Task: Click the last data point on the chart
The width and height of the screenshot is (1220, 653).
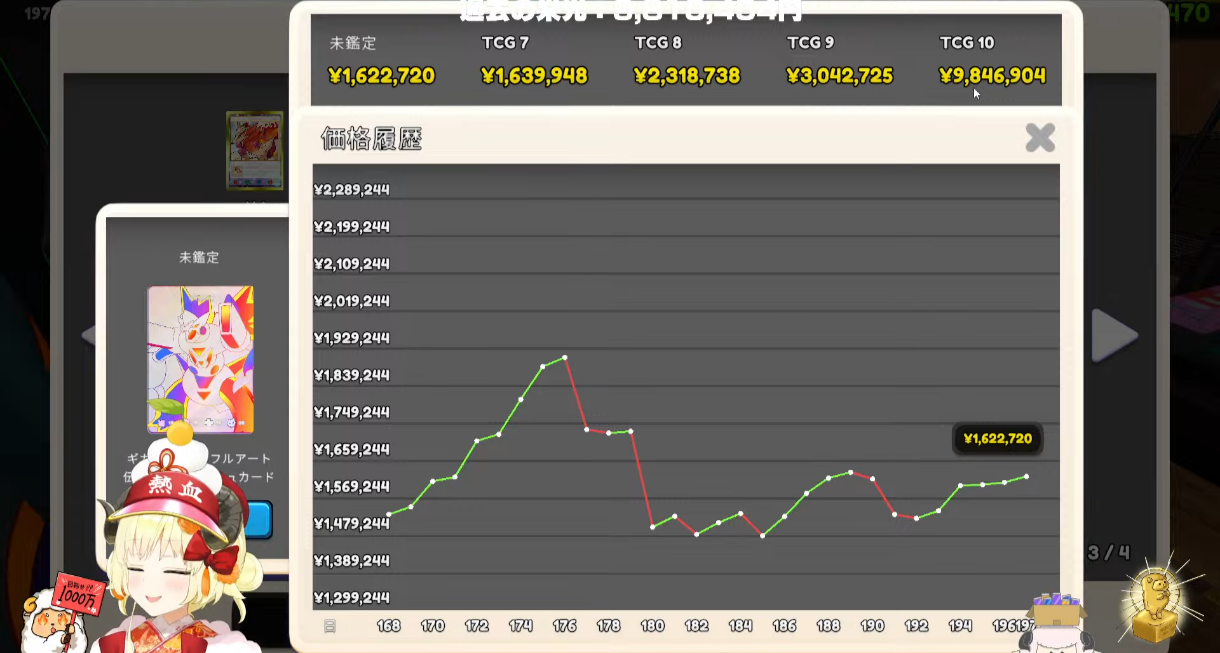Action: (1026, 477)
